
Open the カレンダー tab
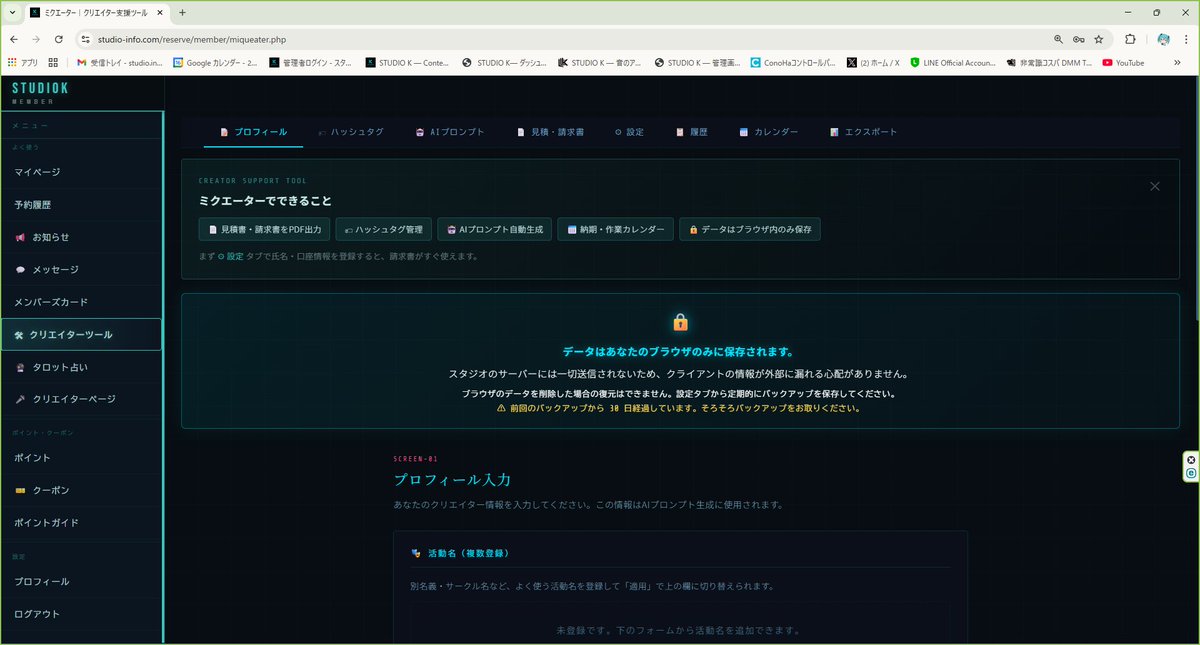coord(768,132)
